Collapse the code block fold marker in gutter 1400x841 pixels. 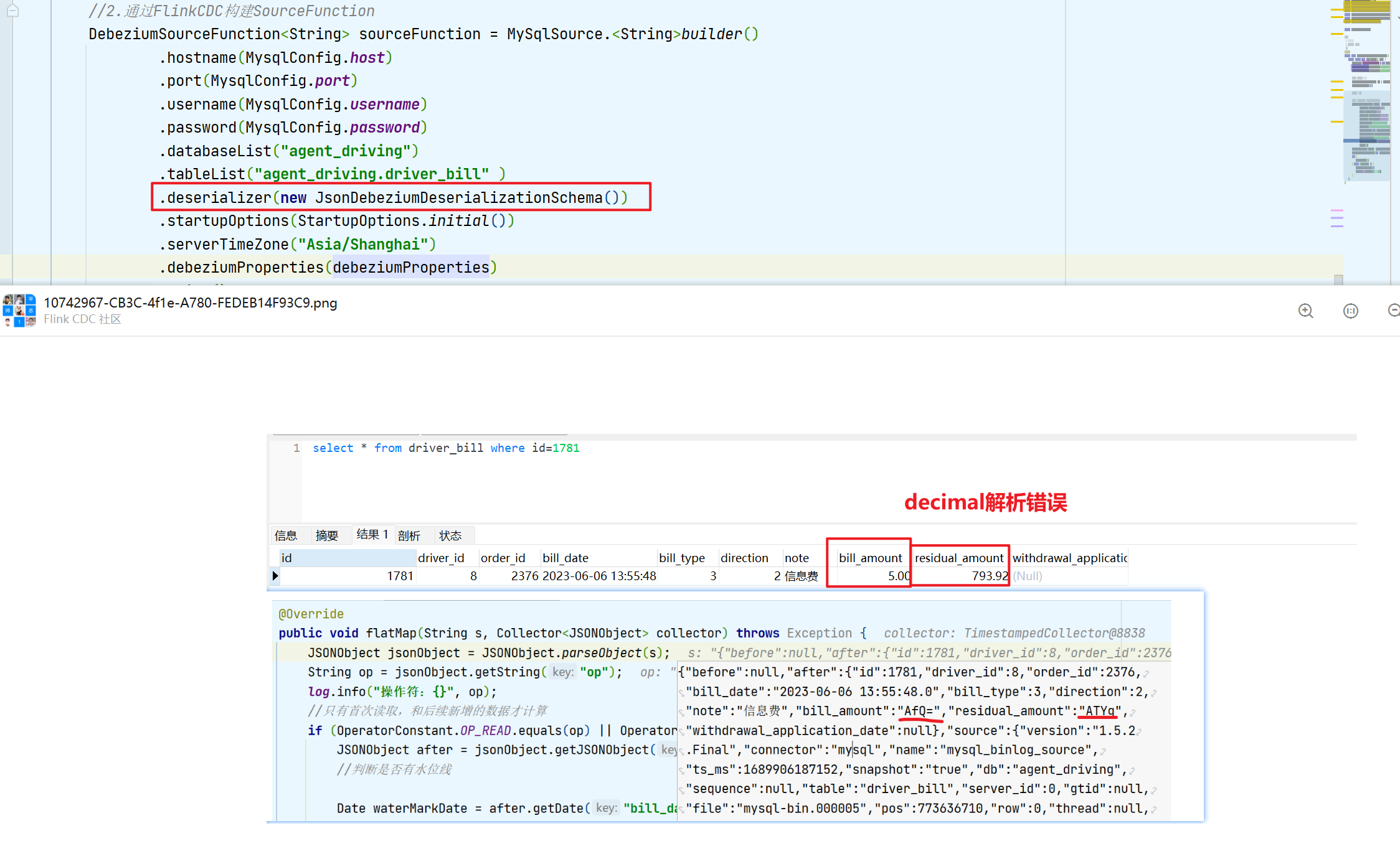pos(12,11)
